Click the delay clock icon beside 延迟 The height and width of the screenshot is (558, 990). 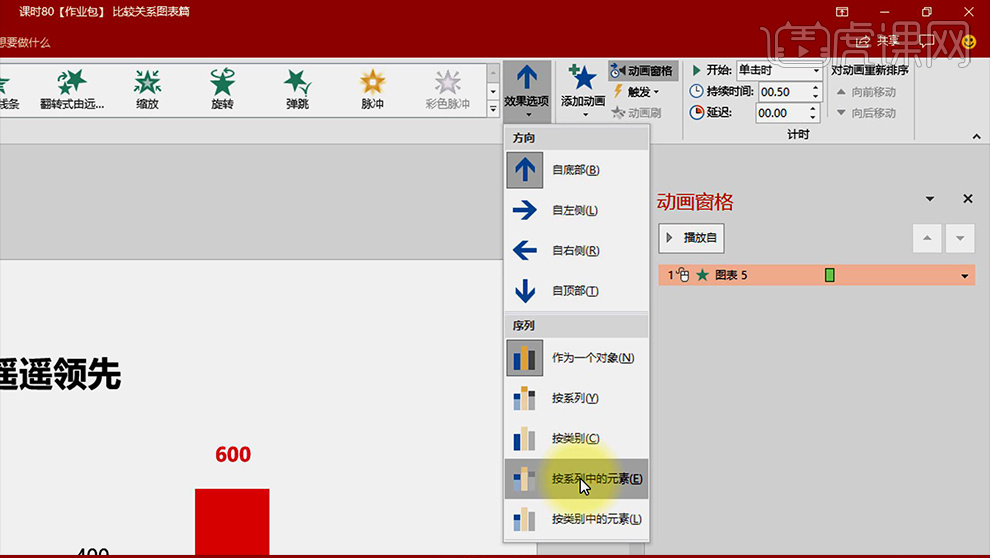(x=696, y=113)
